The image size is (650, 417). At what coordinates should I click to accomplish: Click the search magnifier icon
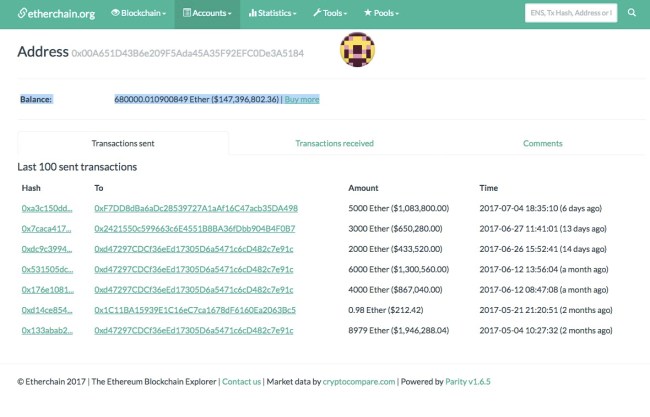point(632,13)
